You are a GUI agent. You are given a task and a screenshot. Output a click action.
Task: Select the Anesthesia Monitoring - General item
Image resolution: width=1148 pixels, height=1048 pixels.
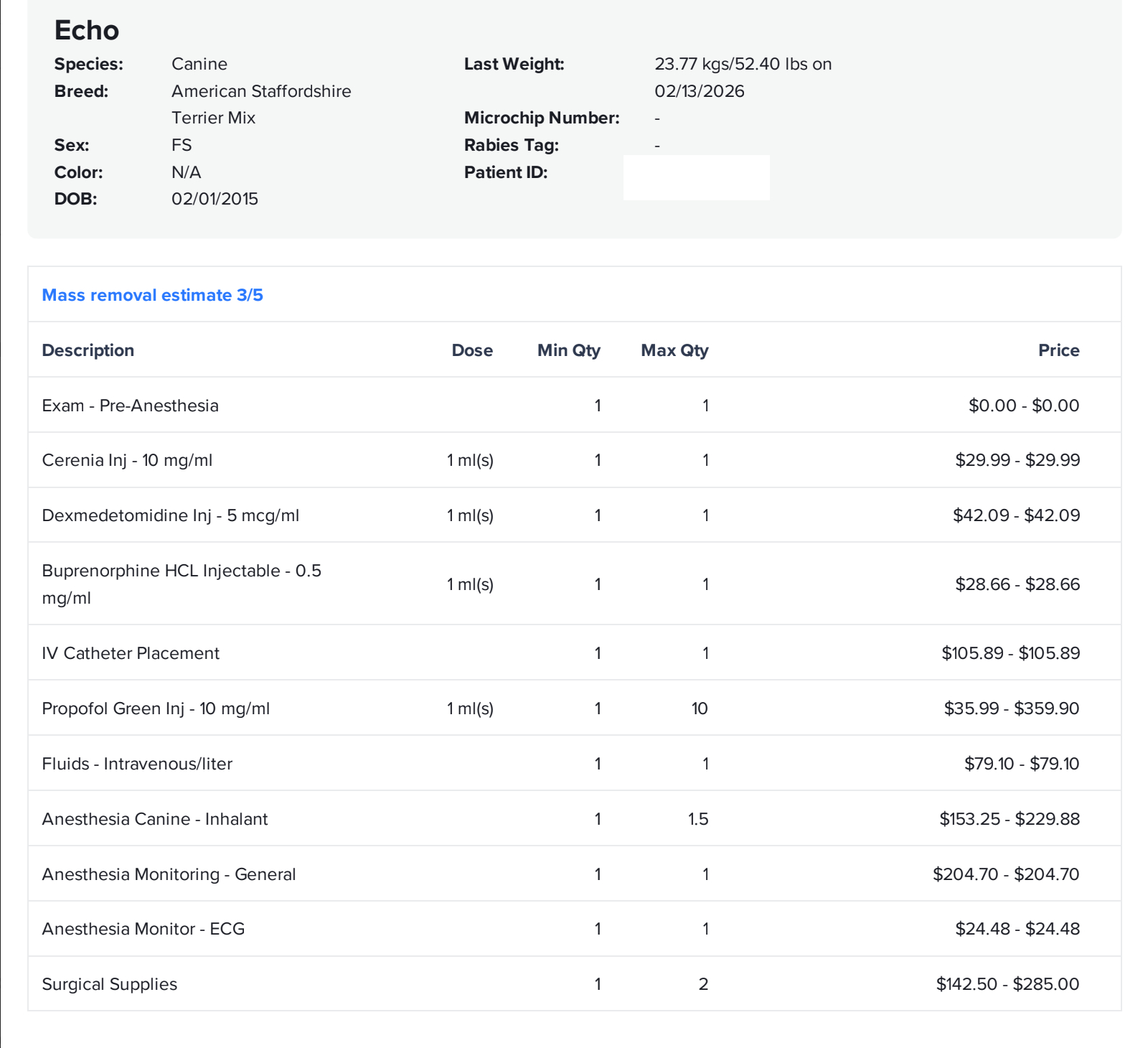169,874
